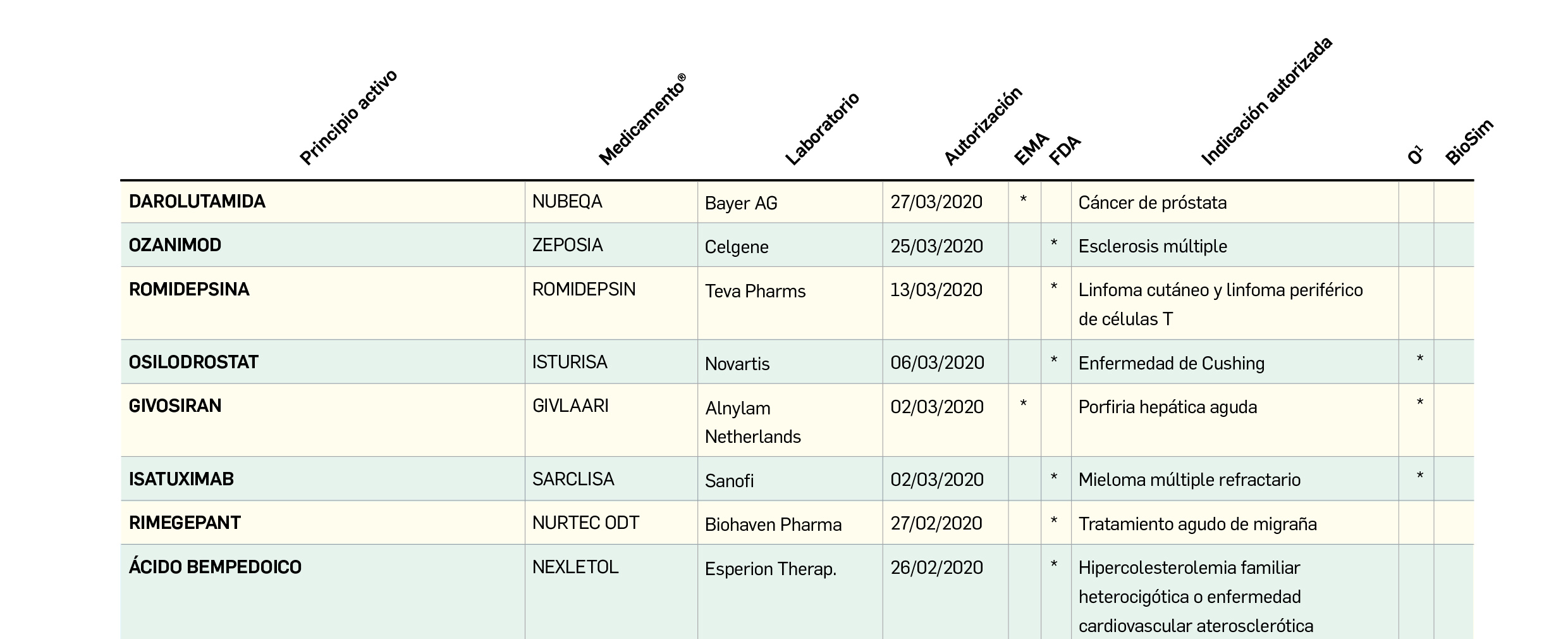Click the DAROLUTAMIDA active ingredient cell
Viewport: 1568px width, 639px height.
click(197, 202)
